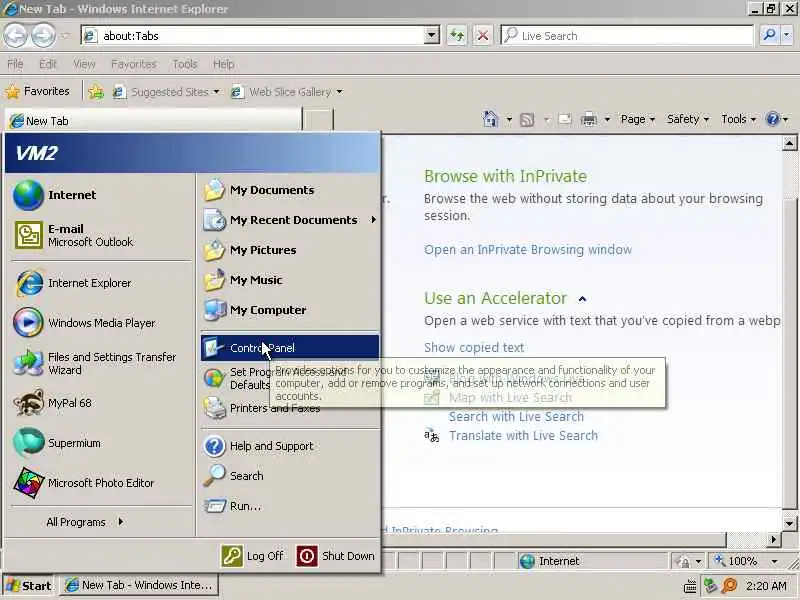Click the browser Forward button
800x600 pixels.
point(43,36)
